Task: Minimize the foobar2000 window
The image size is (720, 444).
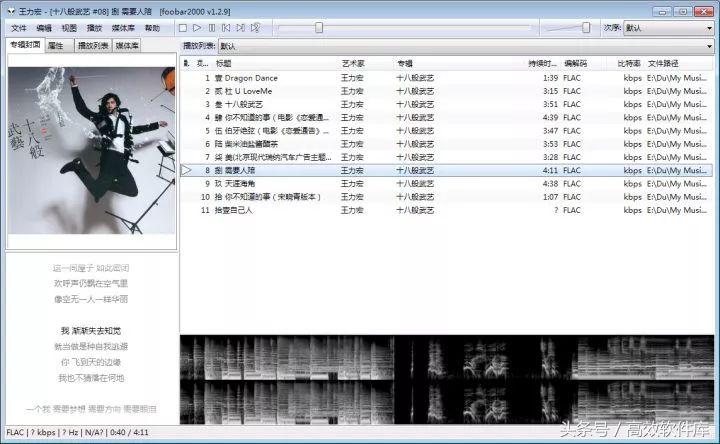Action: [662, 11]
